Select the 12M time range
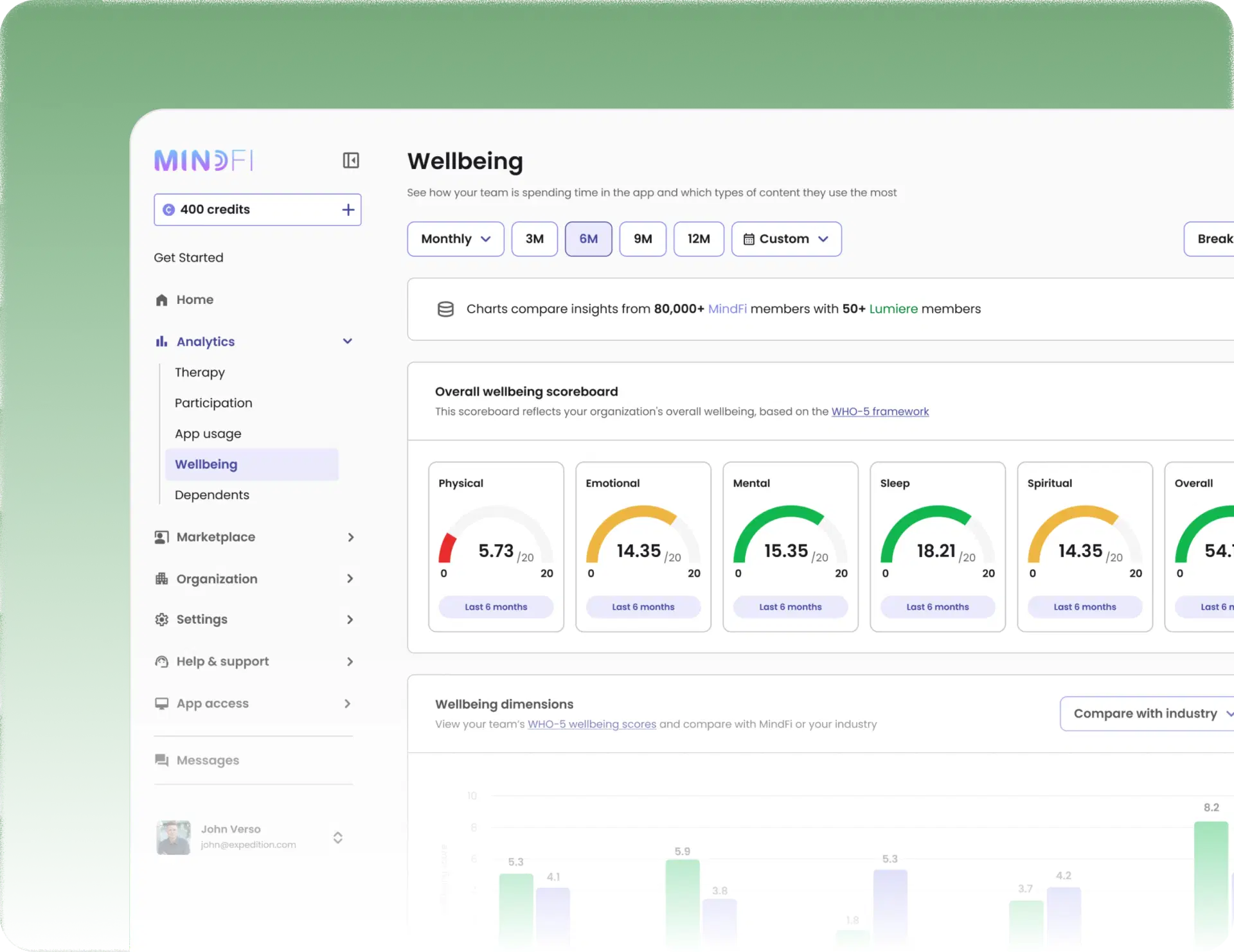 coord(699,239)
